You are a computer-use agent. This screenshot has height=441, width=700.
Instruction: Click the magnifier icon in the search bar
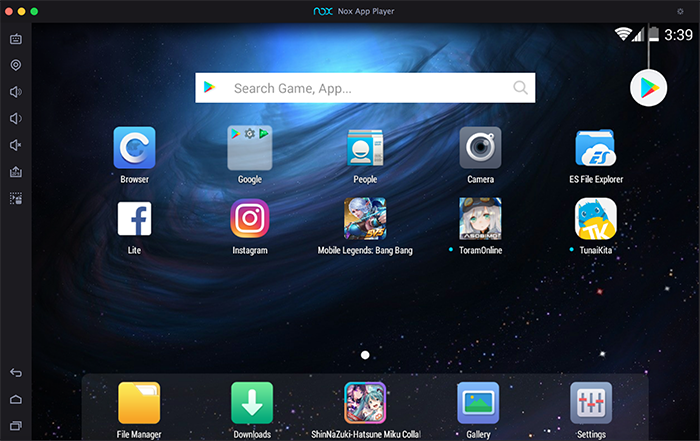coord(520,88)
